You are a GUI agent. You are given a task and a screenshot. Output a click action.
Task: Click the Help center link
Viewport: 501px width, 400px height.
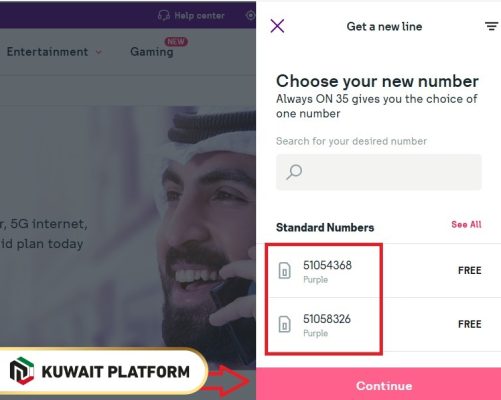coord(199,15)
